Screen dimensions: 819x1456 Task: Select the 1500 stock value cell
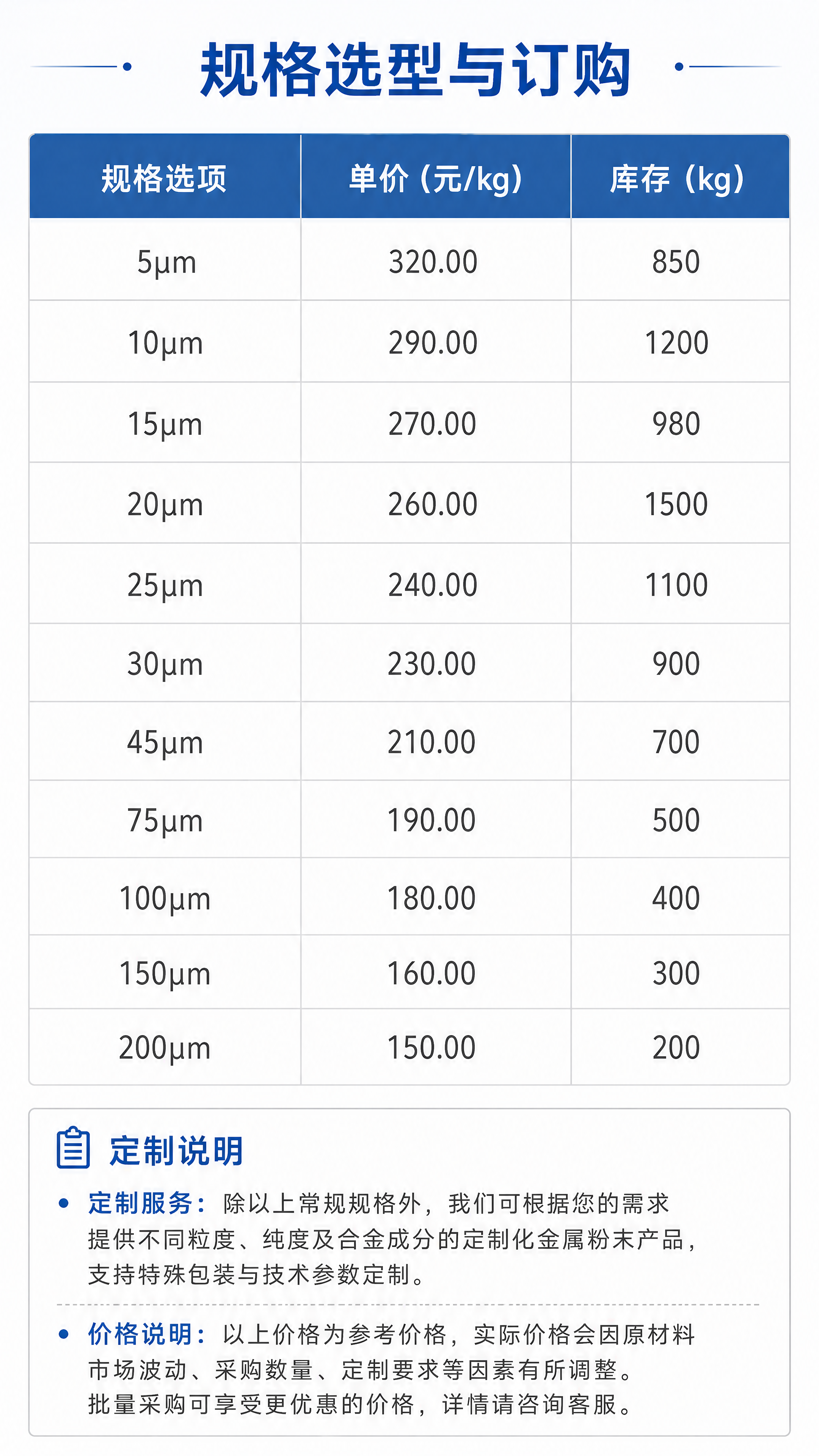click(x=680, y=504)
